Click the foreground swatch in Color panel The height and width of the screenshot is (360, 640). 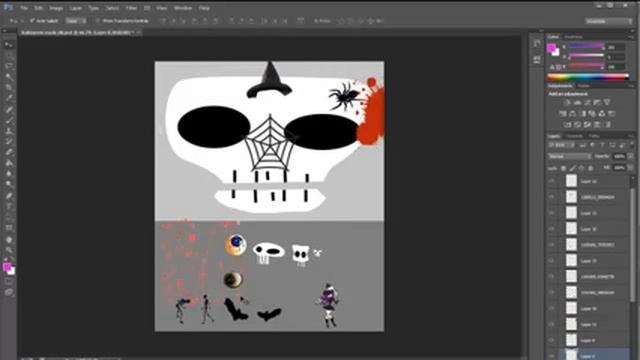tap(551, 48)
